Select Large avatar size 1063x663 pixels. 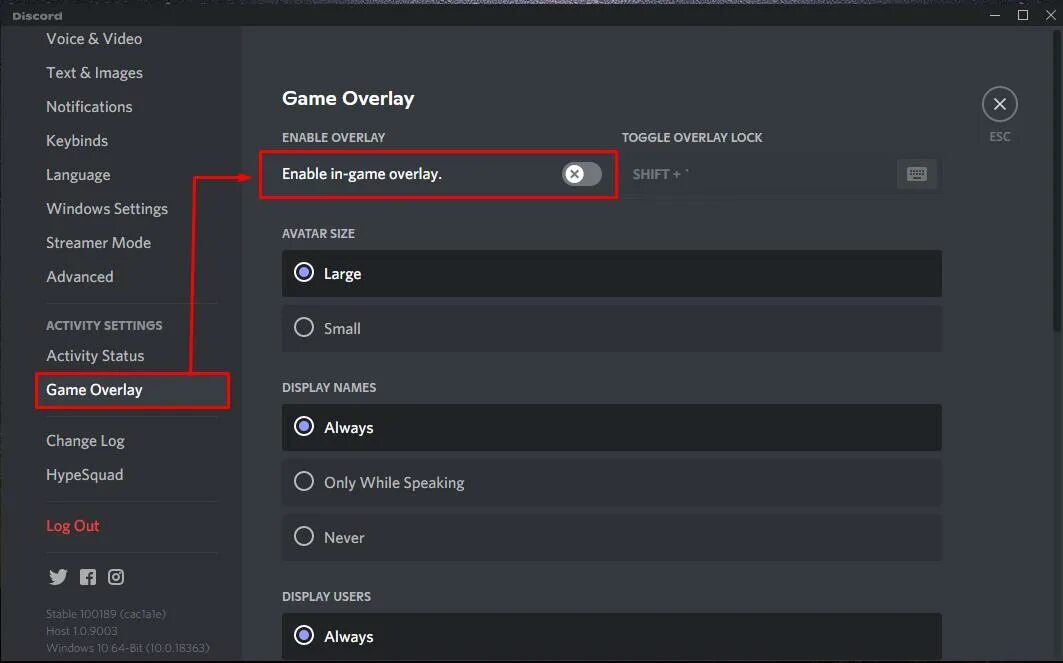click(611, 273)
